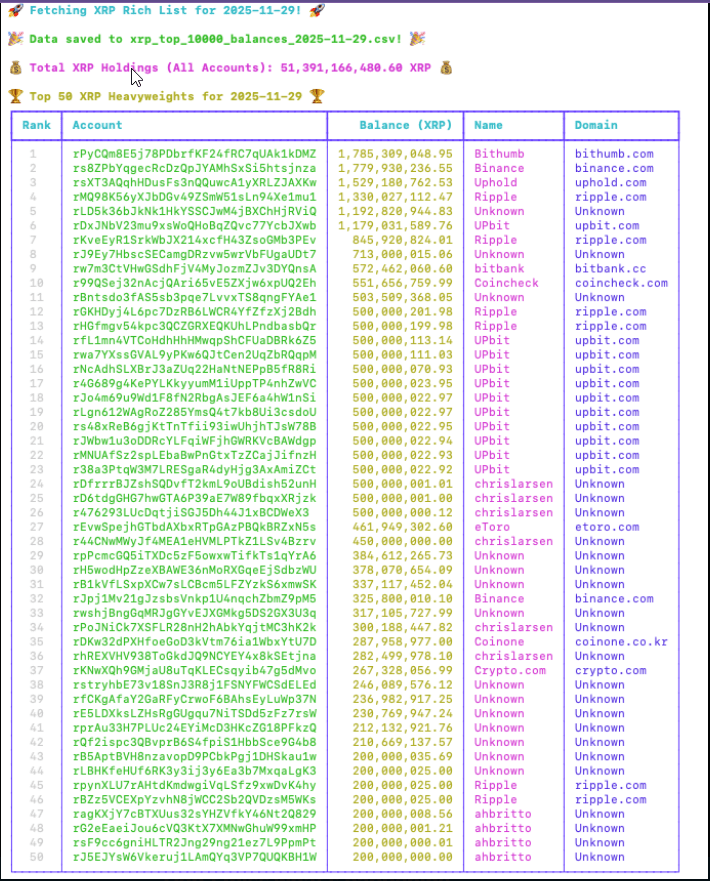The height and width of the screenshot is (881, 710).
Task: Click the Domain column header
Action: (596, 125)
